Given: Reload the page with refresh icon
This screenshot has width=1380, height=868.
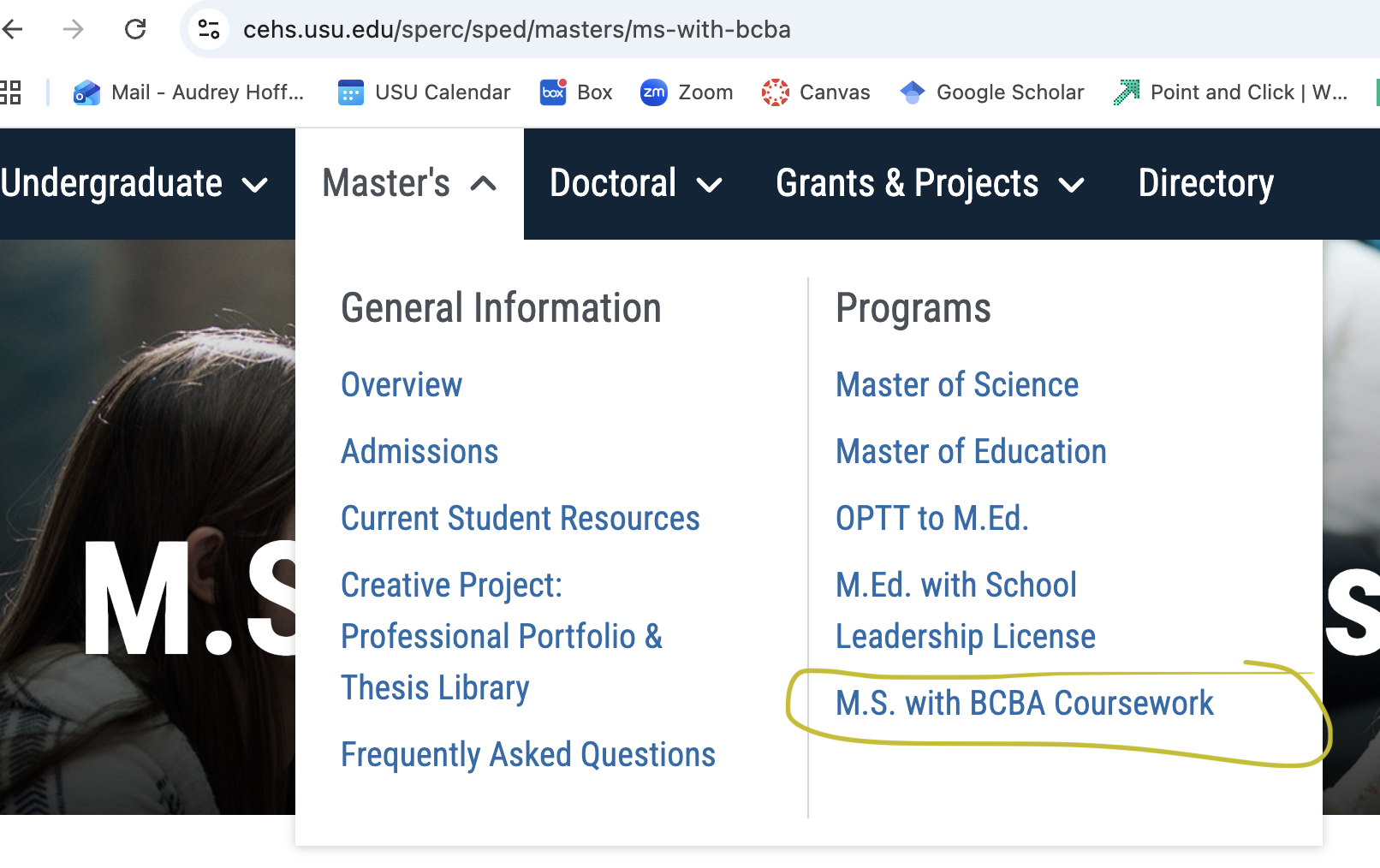Looking at the screenshot, I should pyautogui.click(x=135, y=29).
